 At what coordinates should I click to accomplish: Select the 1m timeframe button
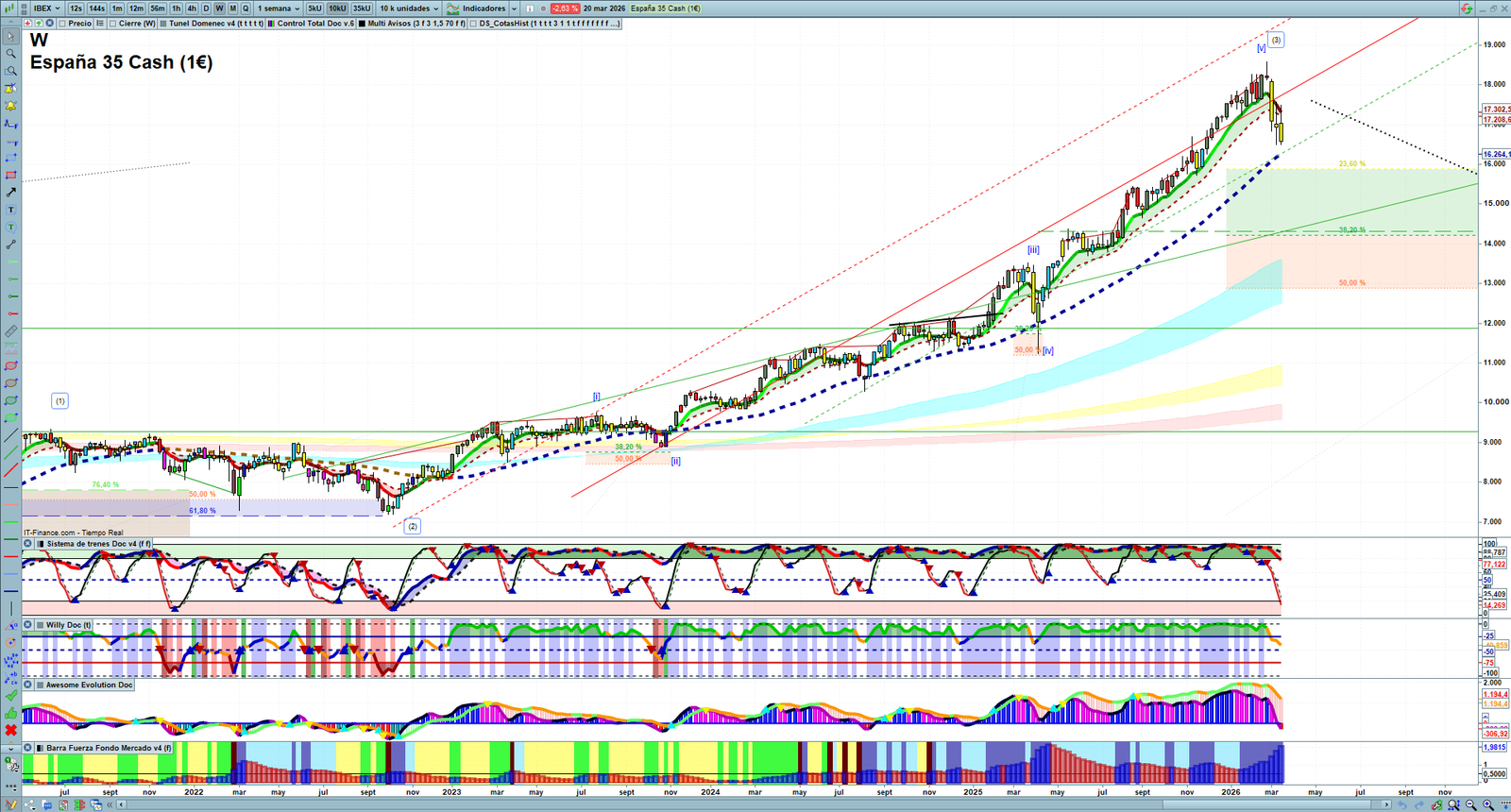(x=117, y=8)
